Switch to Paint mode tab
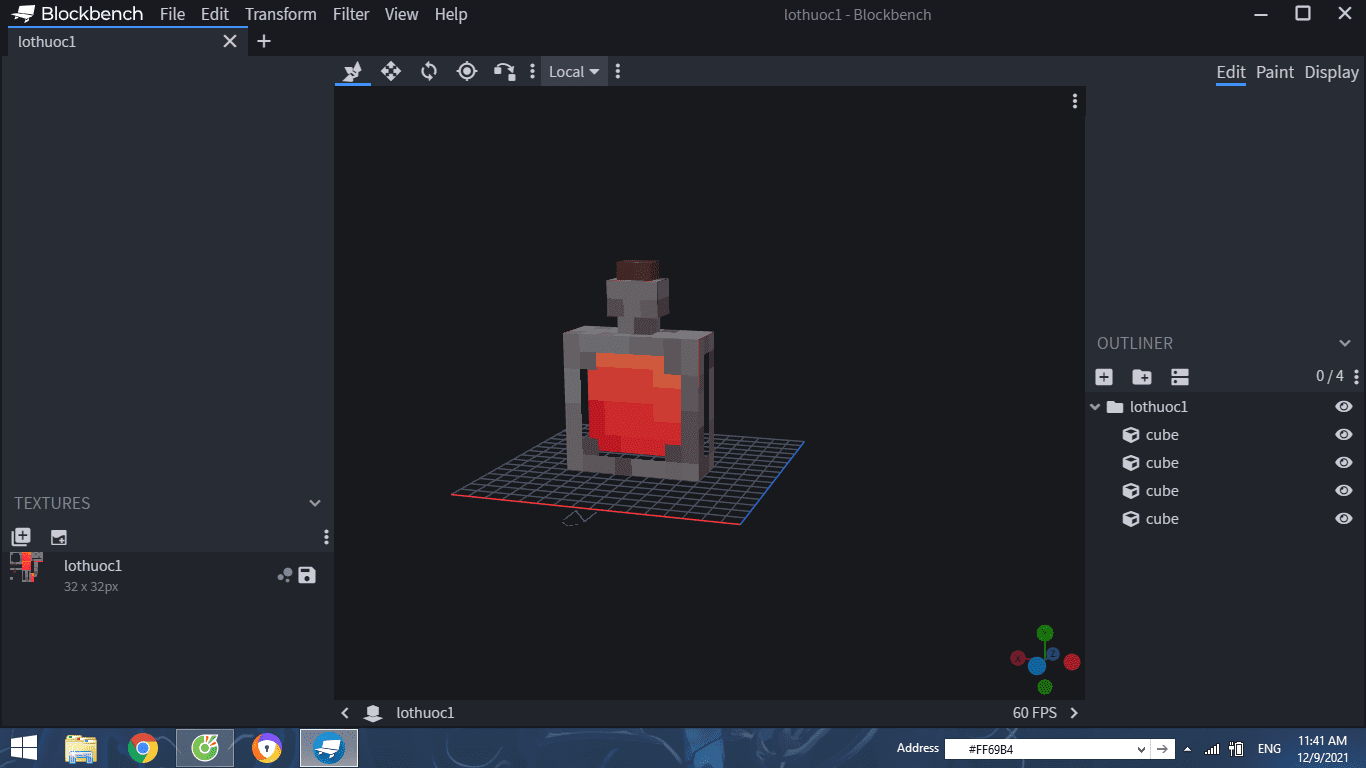The width and height of the screenshot is (1366, 768). (1275, 72)
